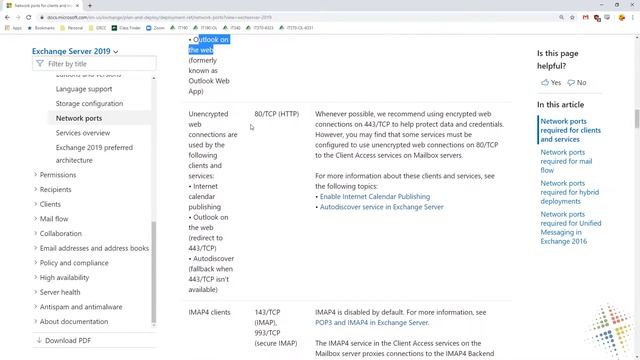Reload the page with the refresh icon
This screenshot has width=640, height=360.
[x=29, y=18]
